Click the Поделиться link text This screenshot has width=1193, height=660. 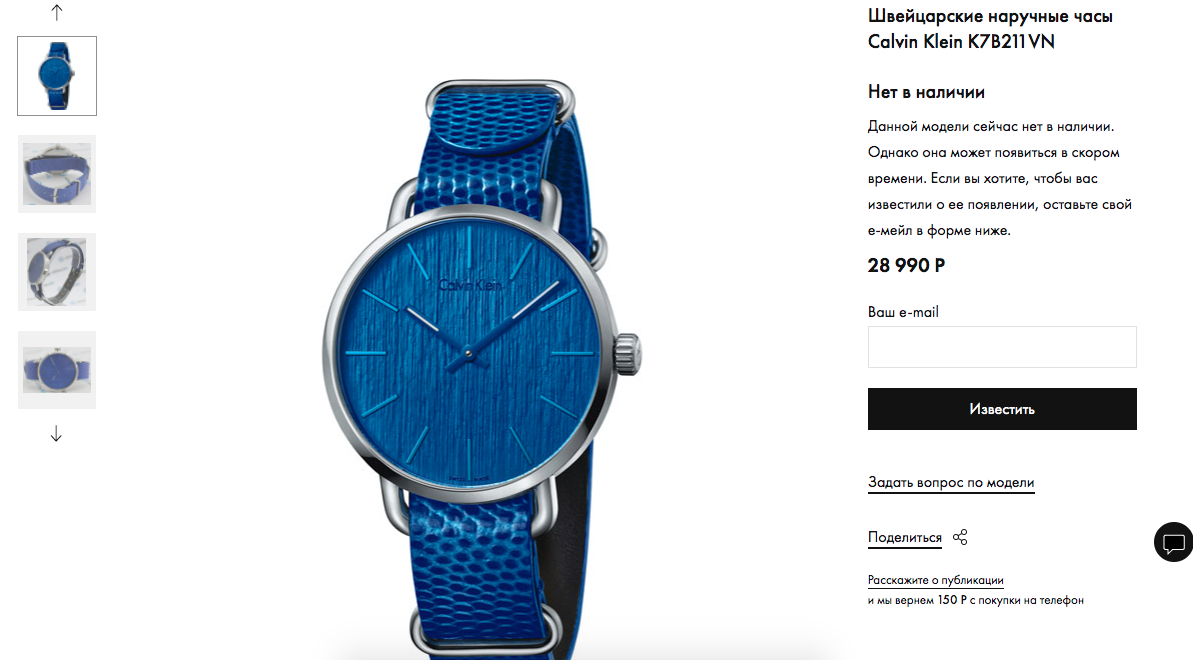point(905,537)
